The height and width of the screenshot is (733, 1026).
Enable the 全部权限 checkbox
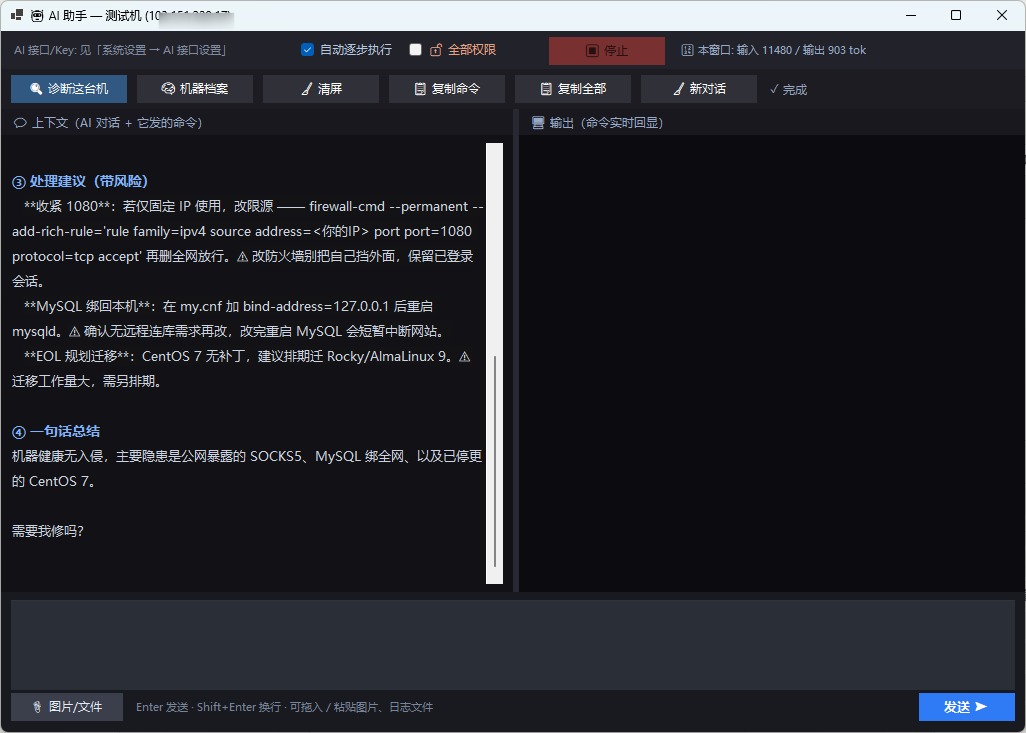coord(416,50)
